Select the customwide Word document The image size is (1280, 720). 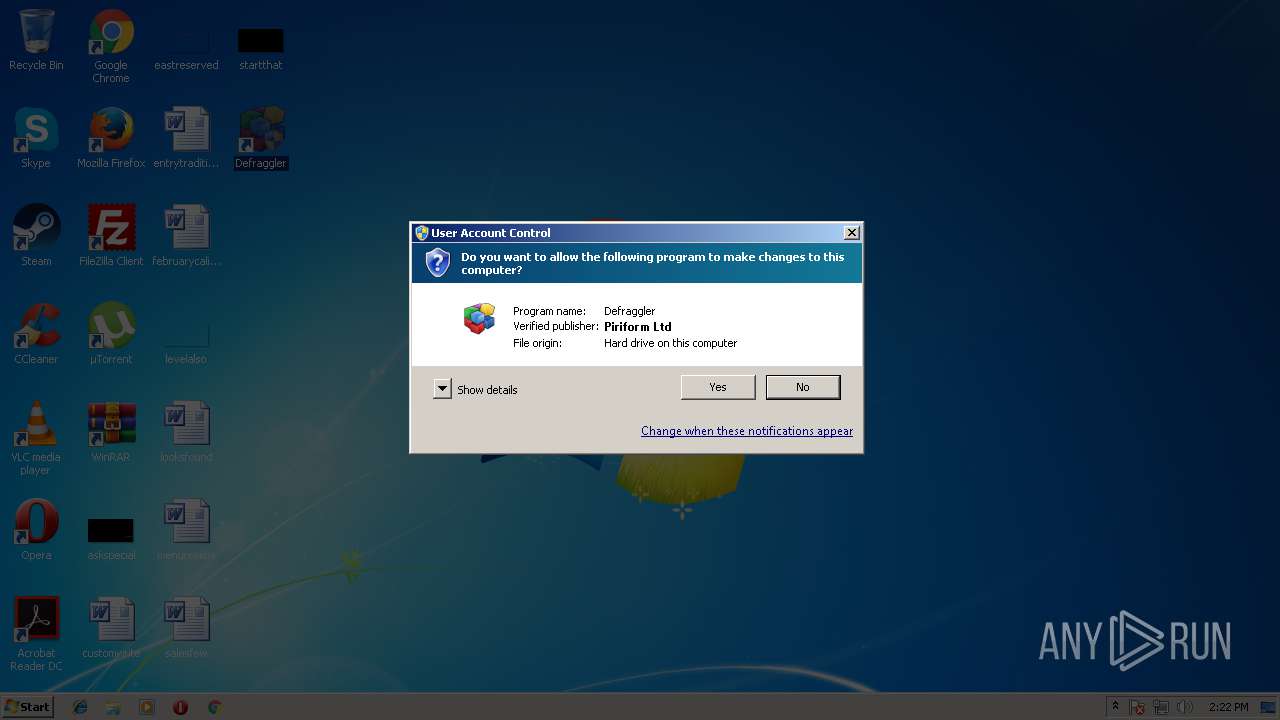[x=111, y=628]
